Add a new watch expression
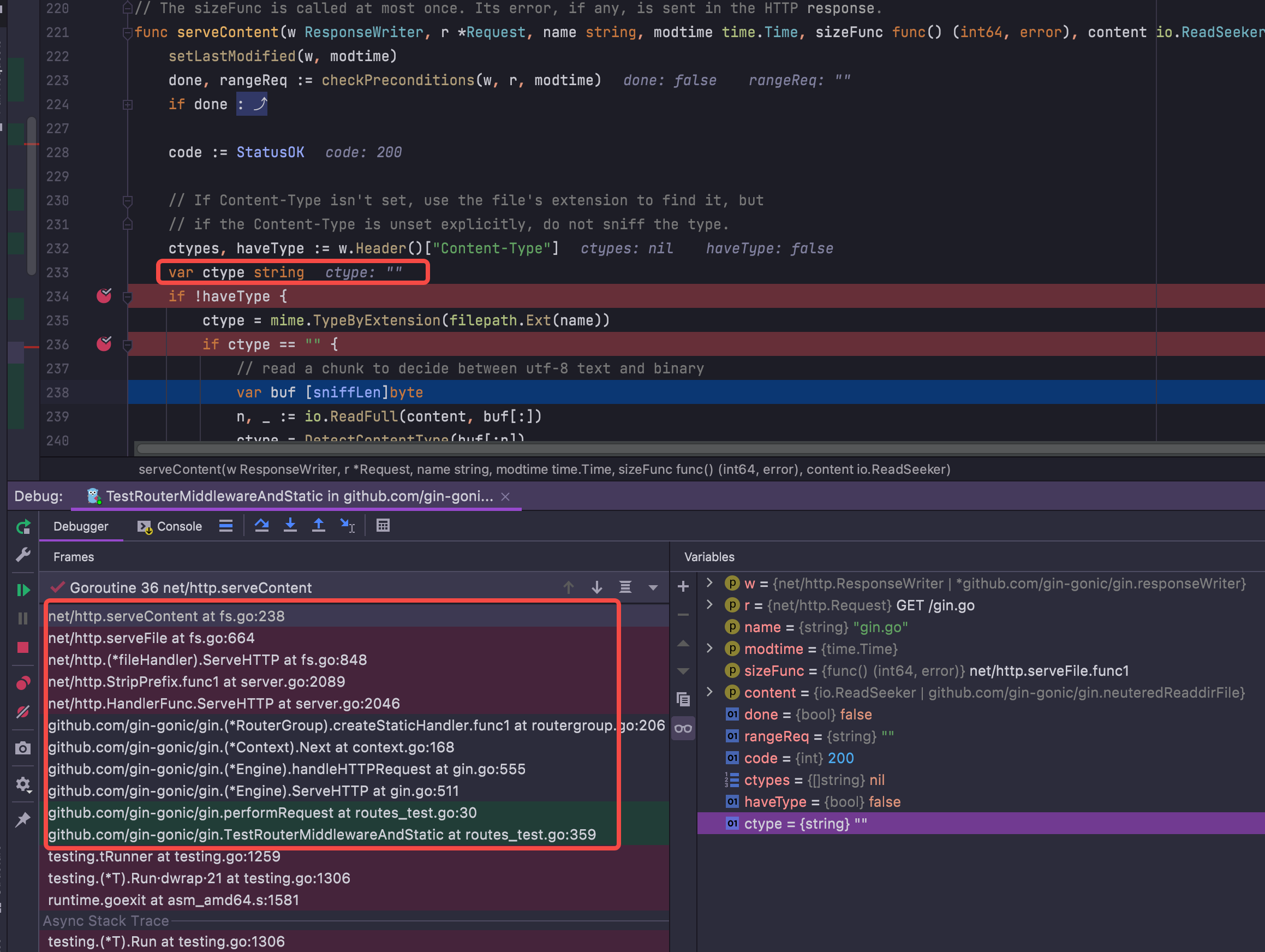This screenshot has height=952, width=1265. 683,586
